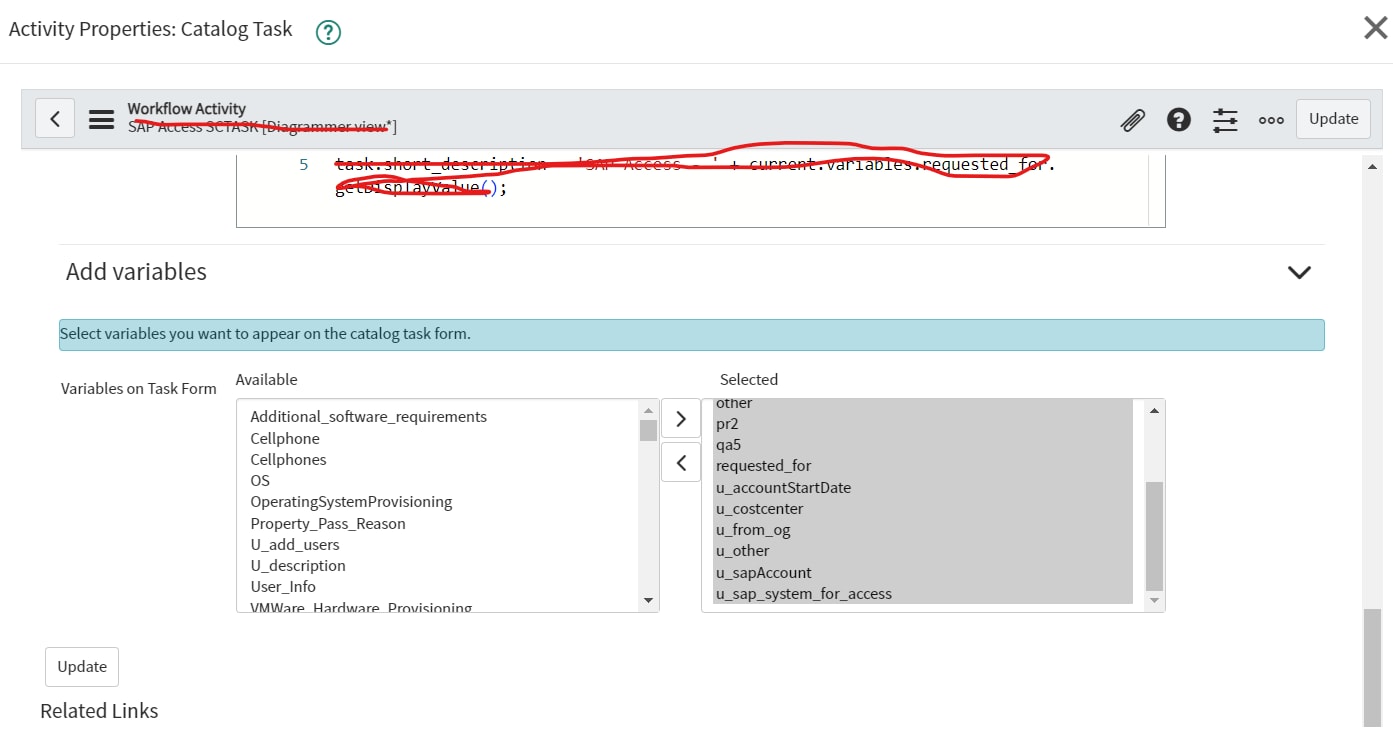Viewport: 1393px width, 737px height.
Task: Close the Activity Properties dialog
Action: (1375, 28)
